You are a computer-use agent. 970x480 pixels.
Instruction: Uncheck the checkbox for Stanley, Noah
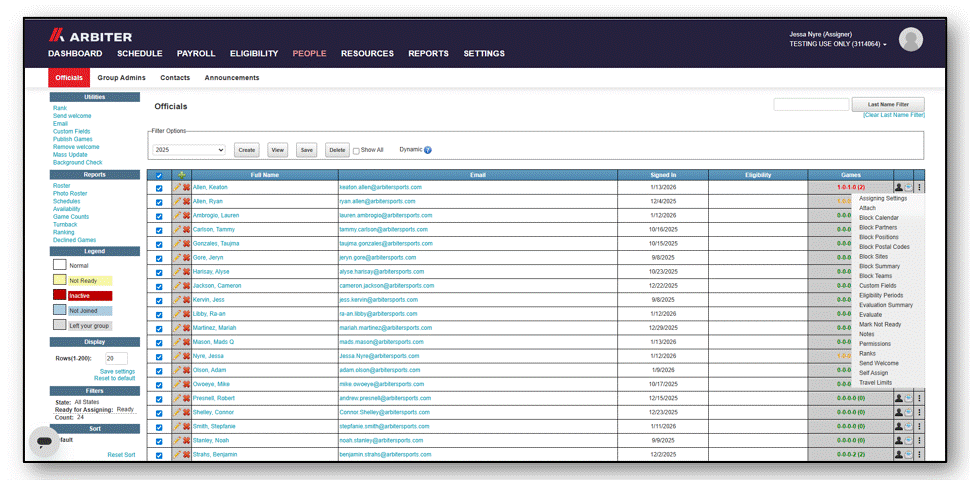(x=159, y=441)
